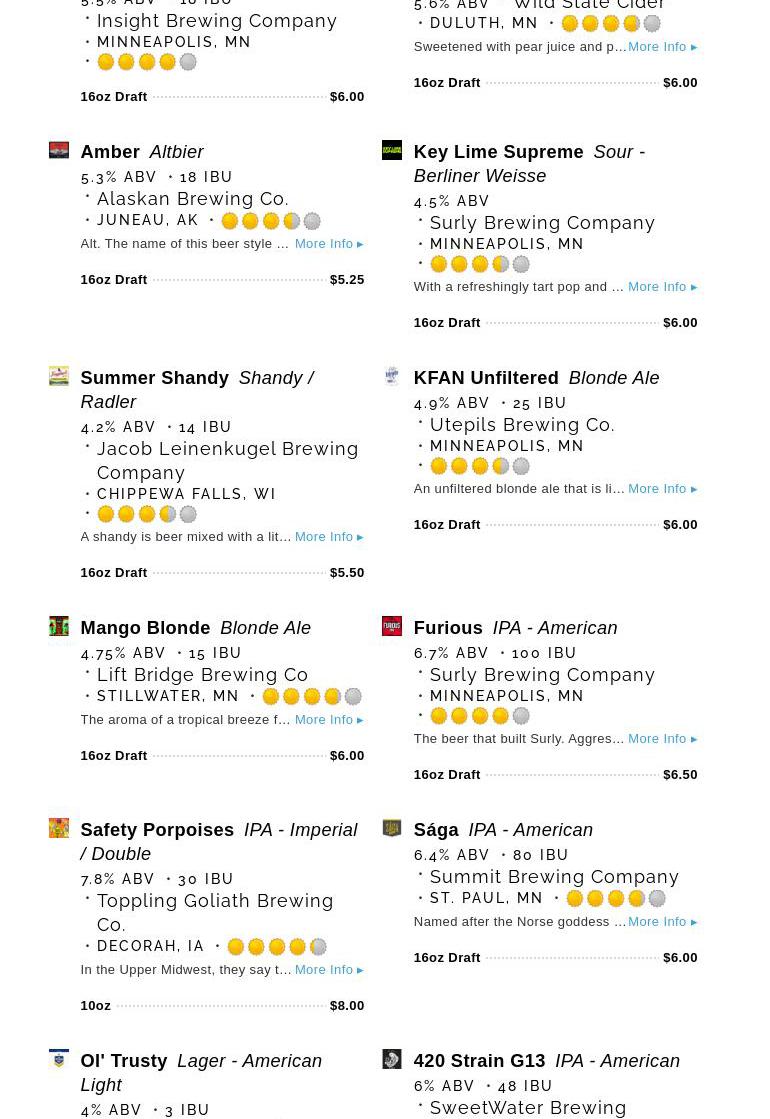
Task: Click the Amber Altbier beer logo icon
Action: pyautogui.click(x=59, y=150)
